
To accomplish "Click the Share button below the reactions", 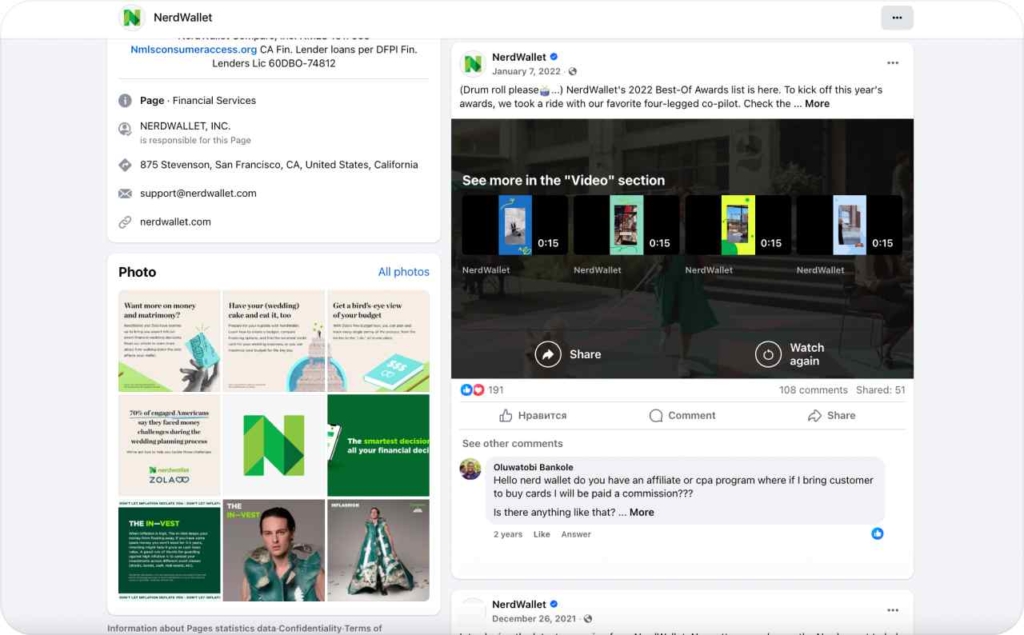I will [x=831, y=415].
